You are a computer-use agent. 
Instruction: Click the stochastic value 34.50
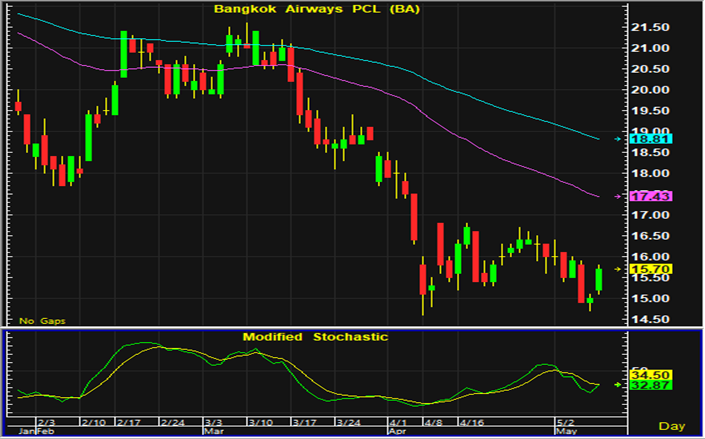[651, 375]
